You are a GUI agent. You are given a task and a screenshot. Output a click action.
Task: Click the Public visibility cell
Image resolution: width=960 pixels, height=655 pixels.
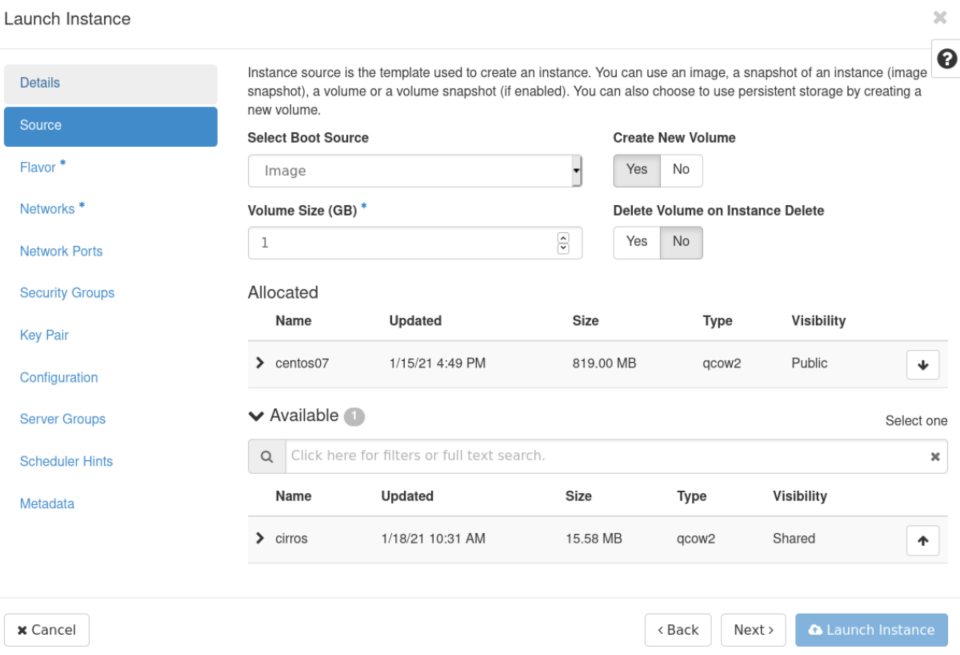click(x=809, y=363)
